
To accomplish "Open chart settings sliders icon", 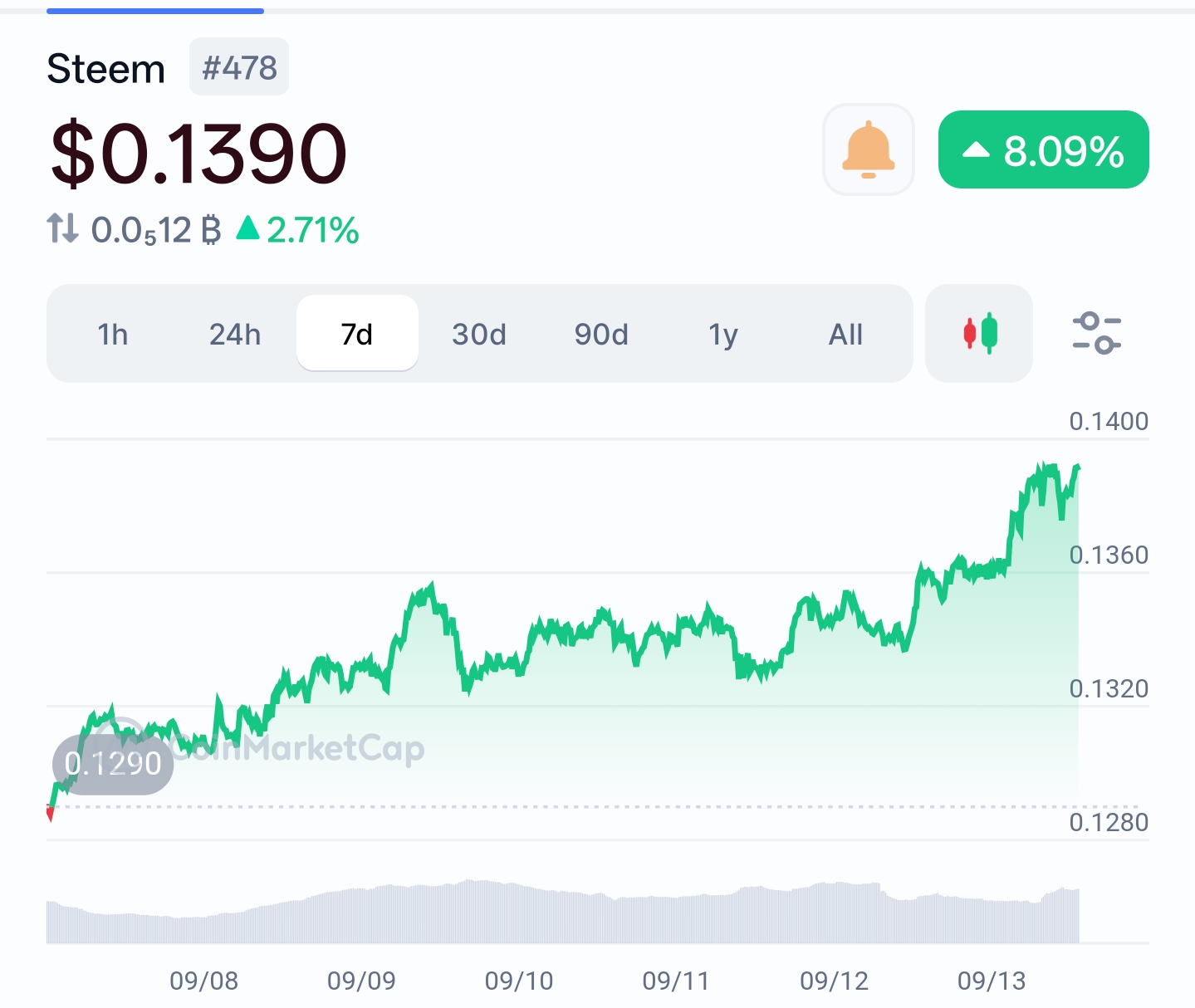I will pos(1096,334).
